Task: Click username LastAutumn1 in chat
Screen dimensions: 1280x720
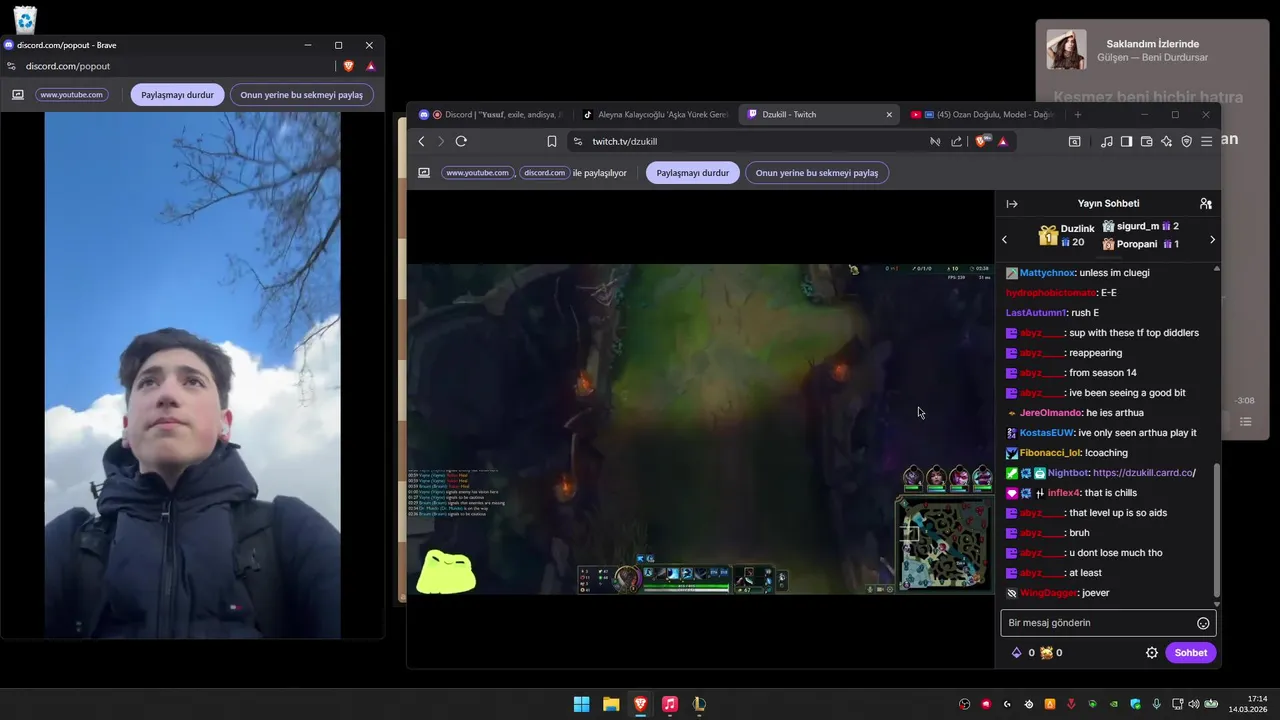Action: (x=1036, y=313)
